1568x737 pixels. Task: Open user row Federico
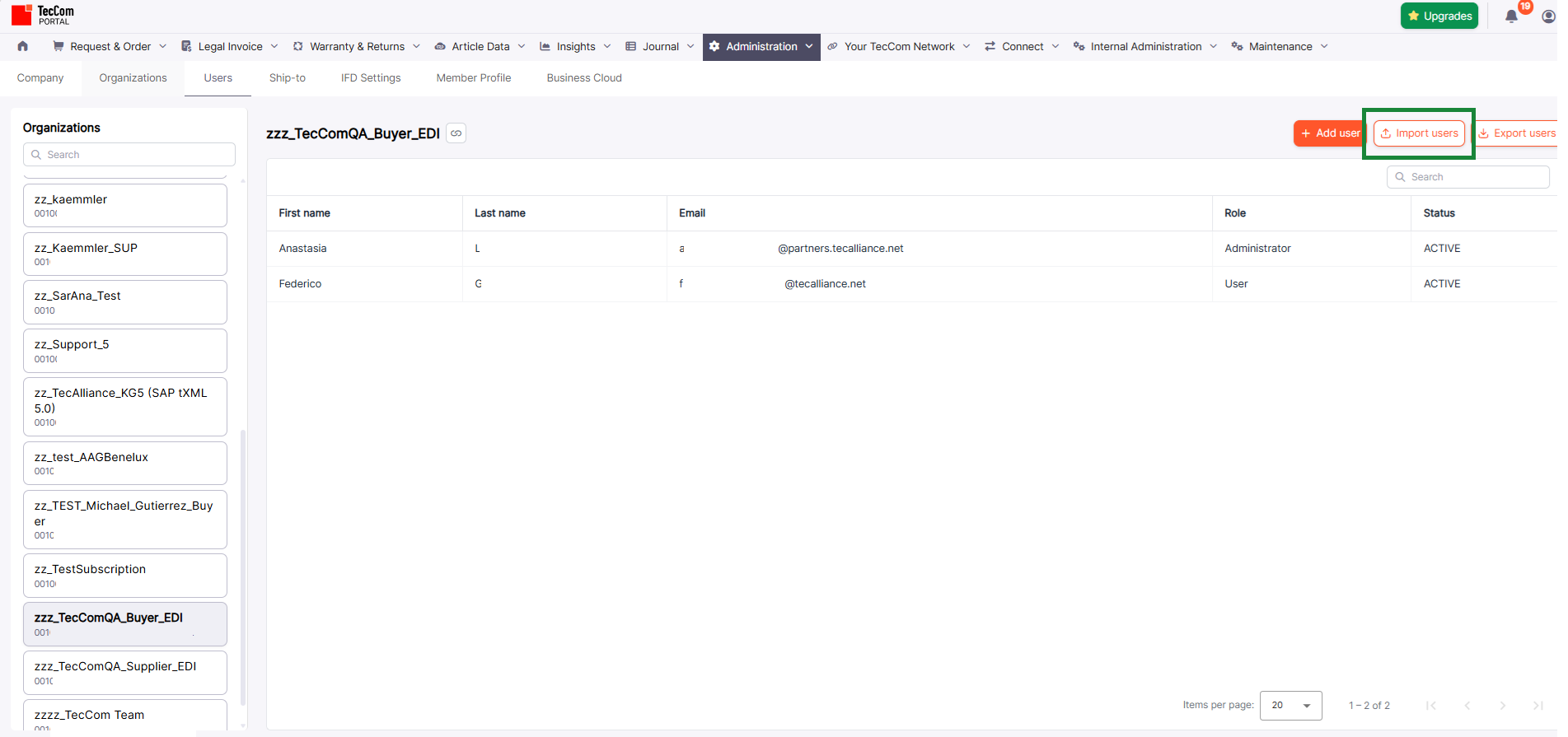pos(912,284)
